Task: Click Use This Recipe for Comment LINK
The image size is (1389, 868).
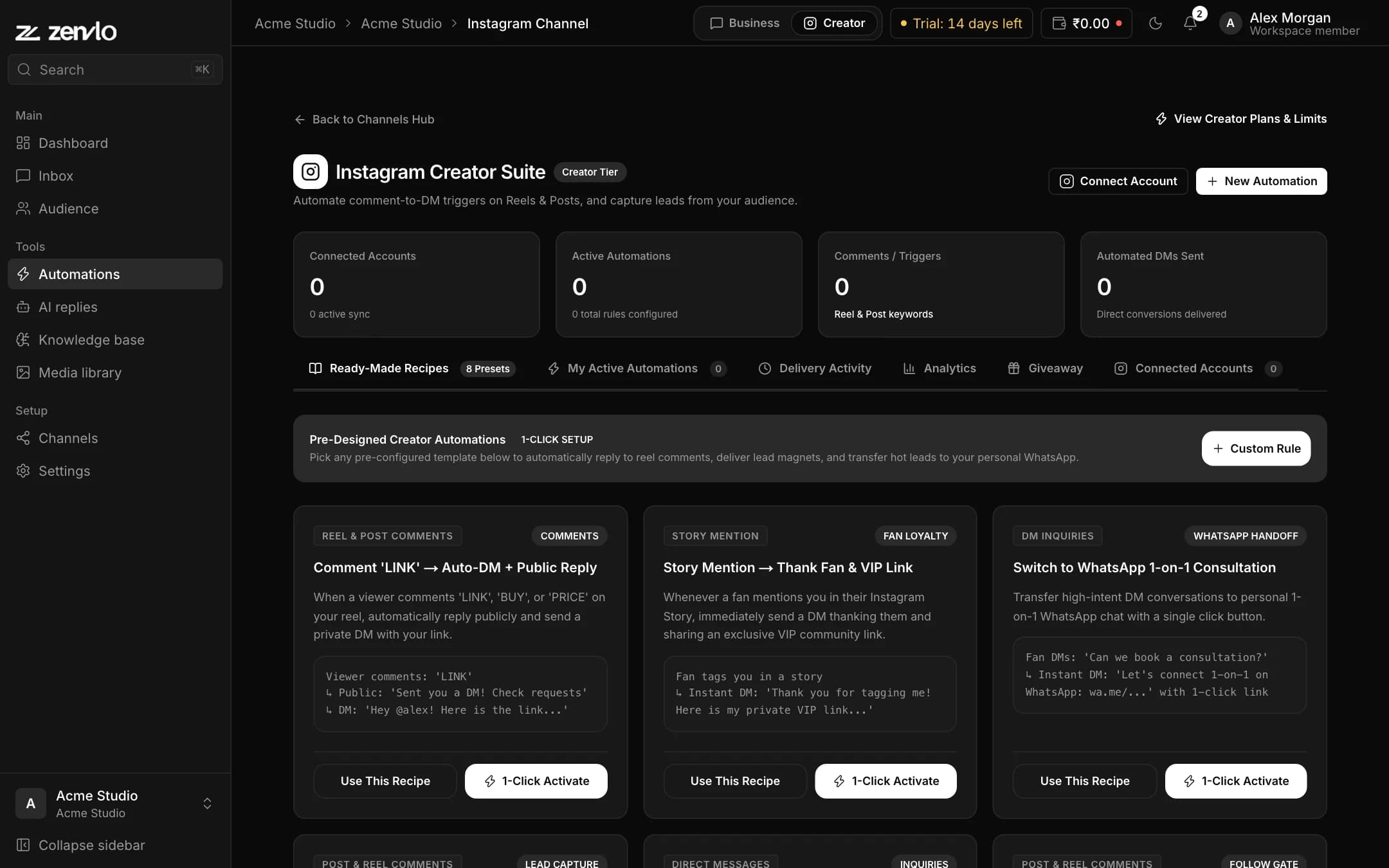Action: (x=385, y=781)
